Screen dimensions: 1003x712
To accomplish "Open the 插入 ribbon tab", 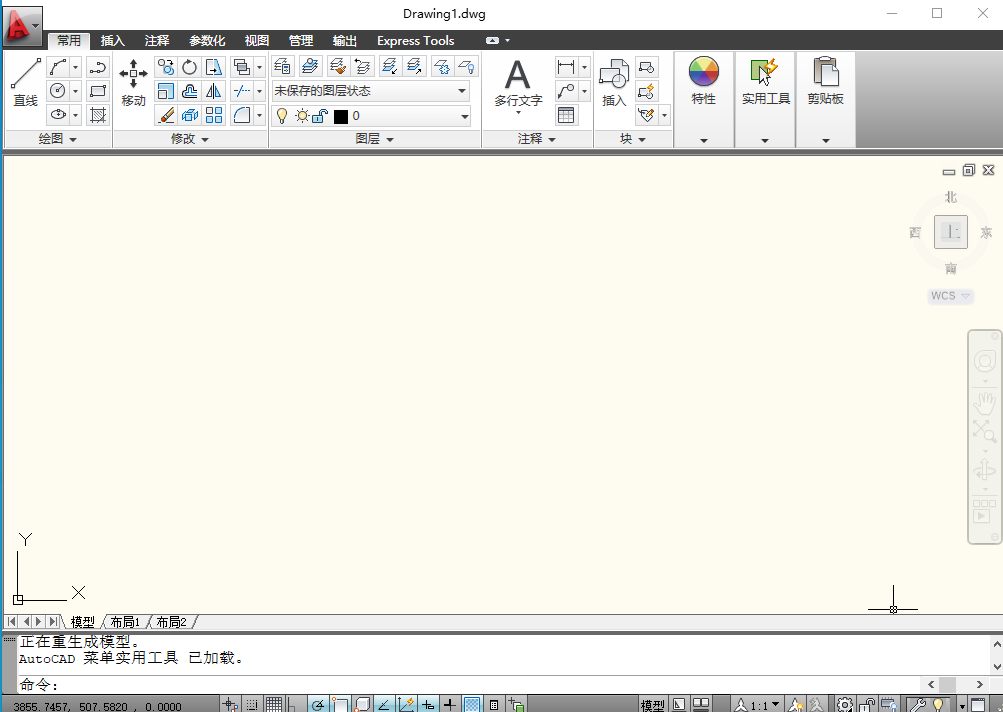I will [112, 41].
